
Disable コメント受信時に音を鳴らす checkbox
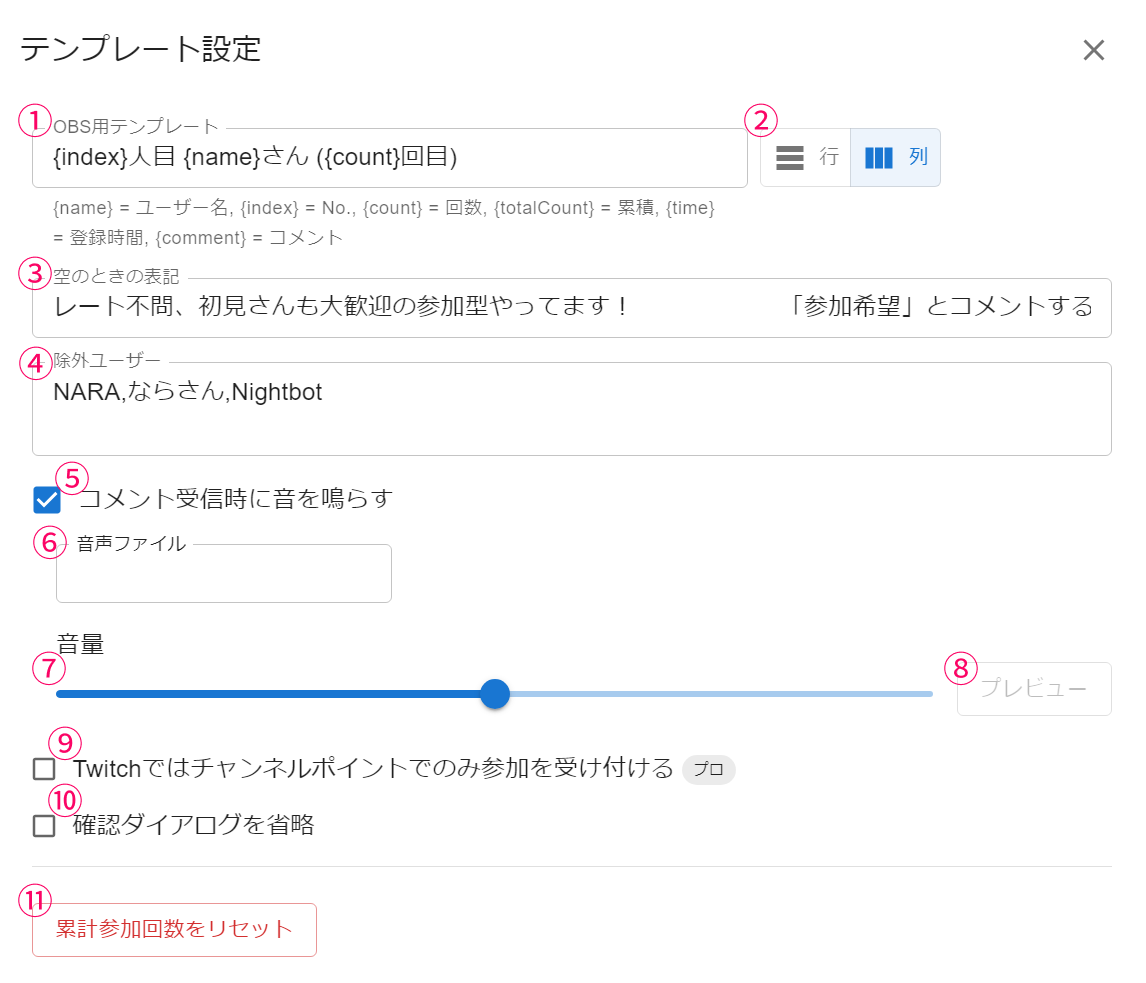(x=46, y=499)
